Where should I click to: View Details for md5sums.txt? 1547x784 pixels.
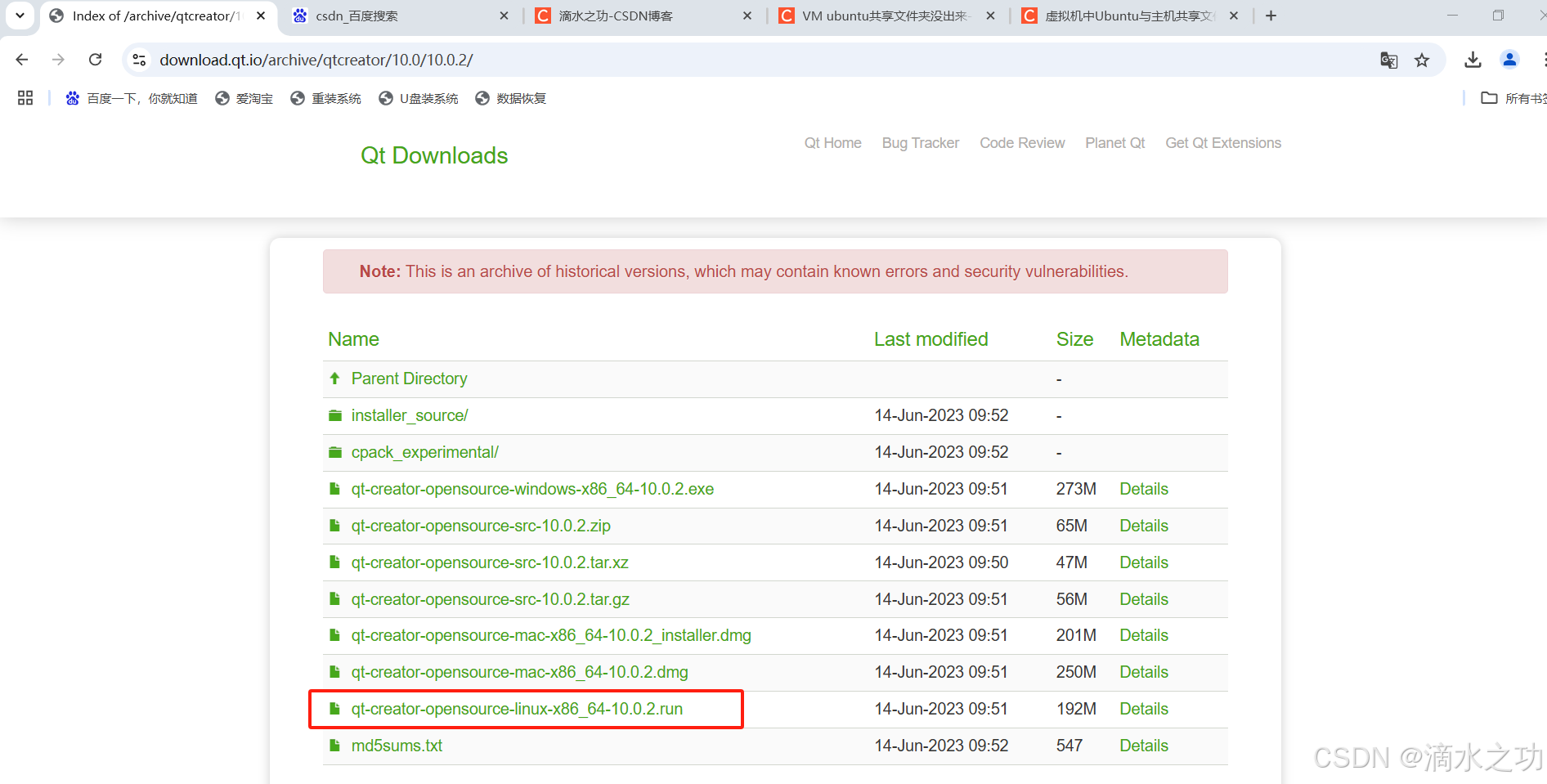click(1143, 746)
